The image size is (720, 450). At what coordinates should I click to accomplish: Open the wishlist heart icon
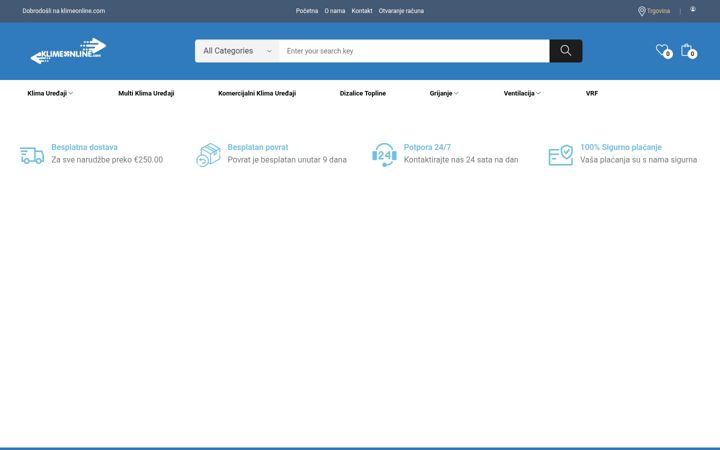tap(664, 51)
